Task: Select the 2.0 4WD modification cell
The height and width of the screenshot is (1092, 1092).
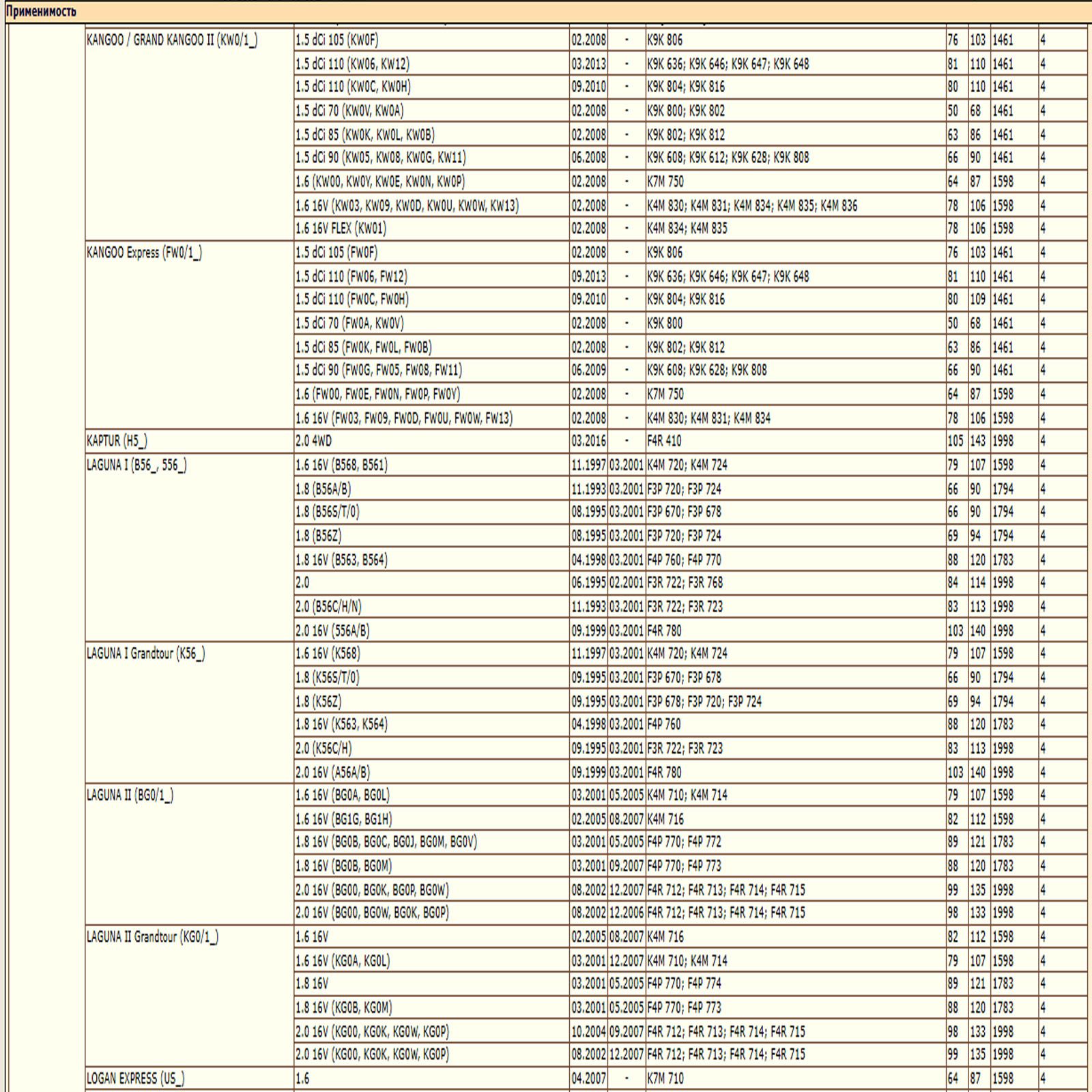Action: [x=313, y=441]
